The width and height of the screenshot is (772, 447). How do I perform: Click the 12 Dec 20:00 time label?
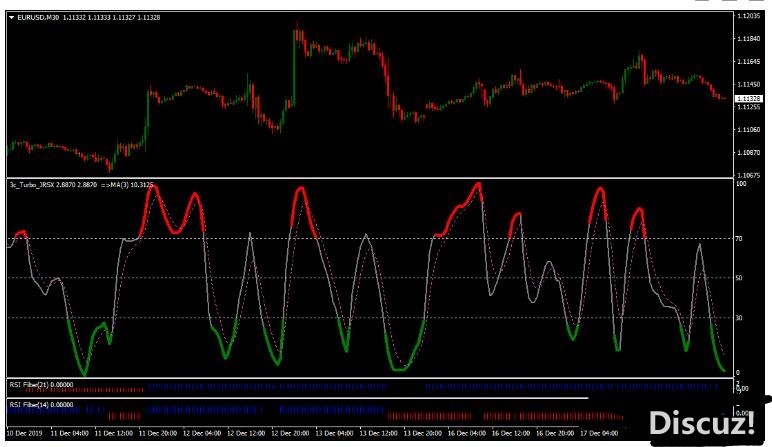pyautogui.click(x=290, y=434)
